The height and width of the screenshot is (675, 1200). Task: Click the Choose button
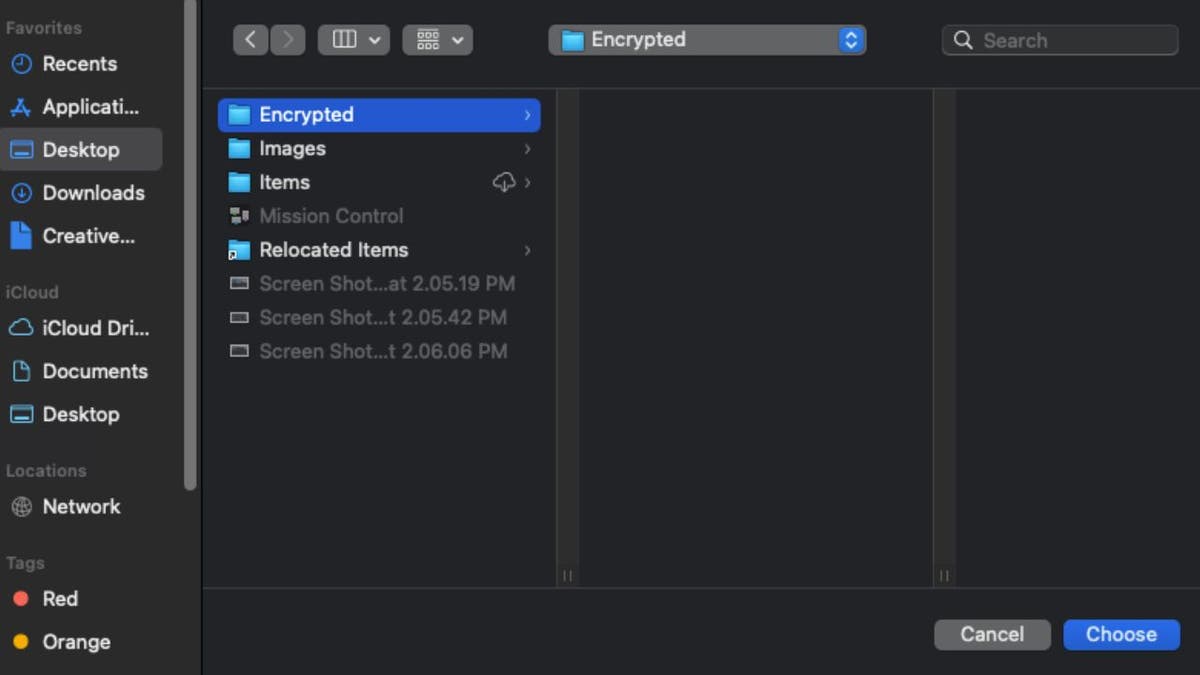1121,634
